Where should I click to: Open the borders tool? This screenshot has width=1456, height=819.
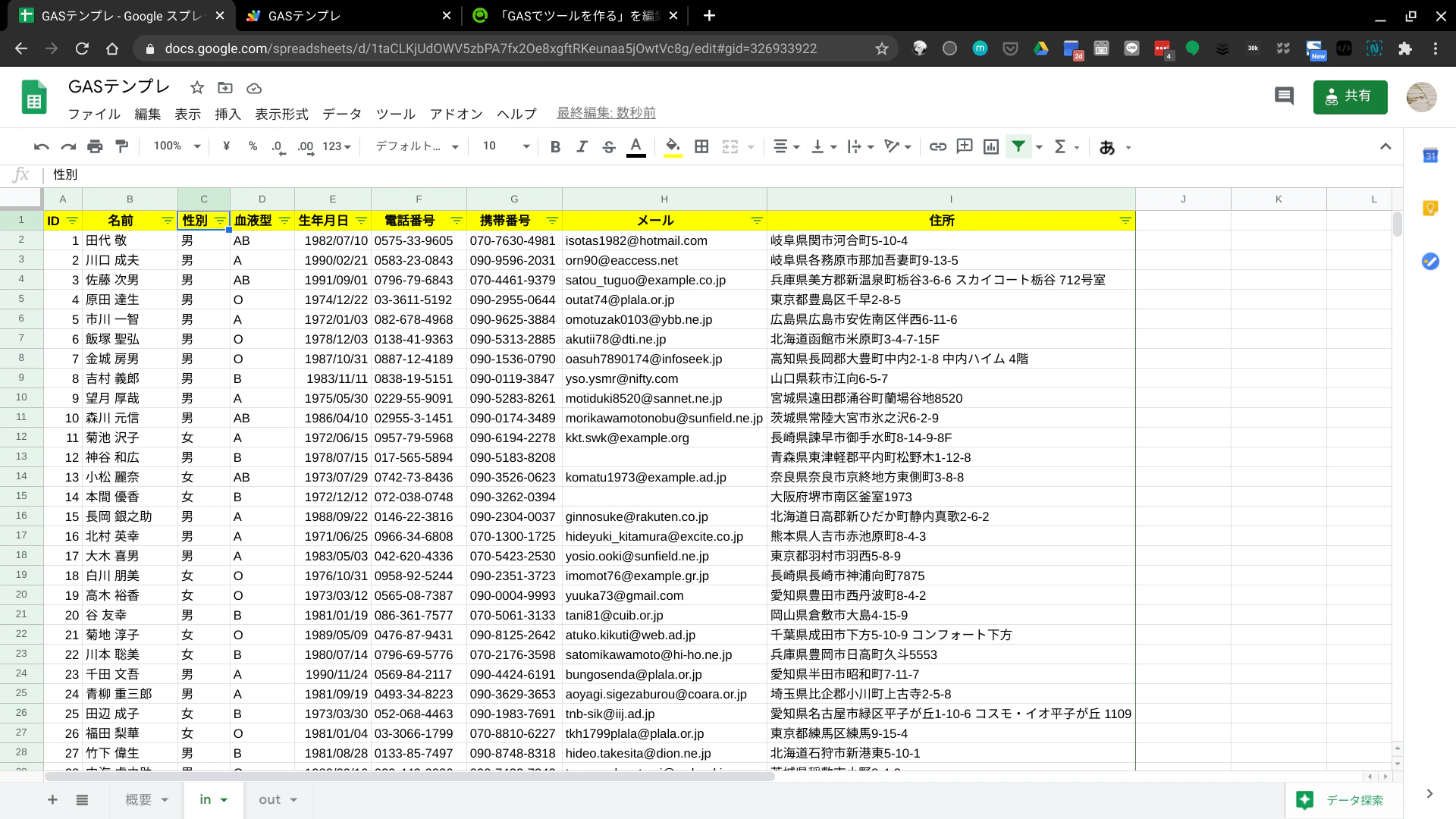pyautogui.click(x=701, y=147)
